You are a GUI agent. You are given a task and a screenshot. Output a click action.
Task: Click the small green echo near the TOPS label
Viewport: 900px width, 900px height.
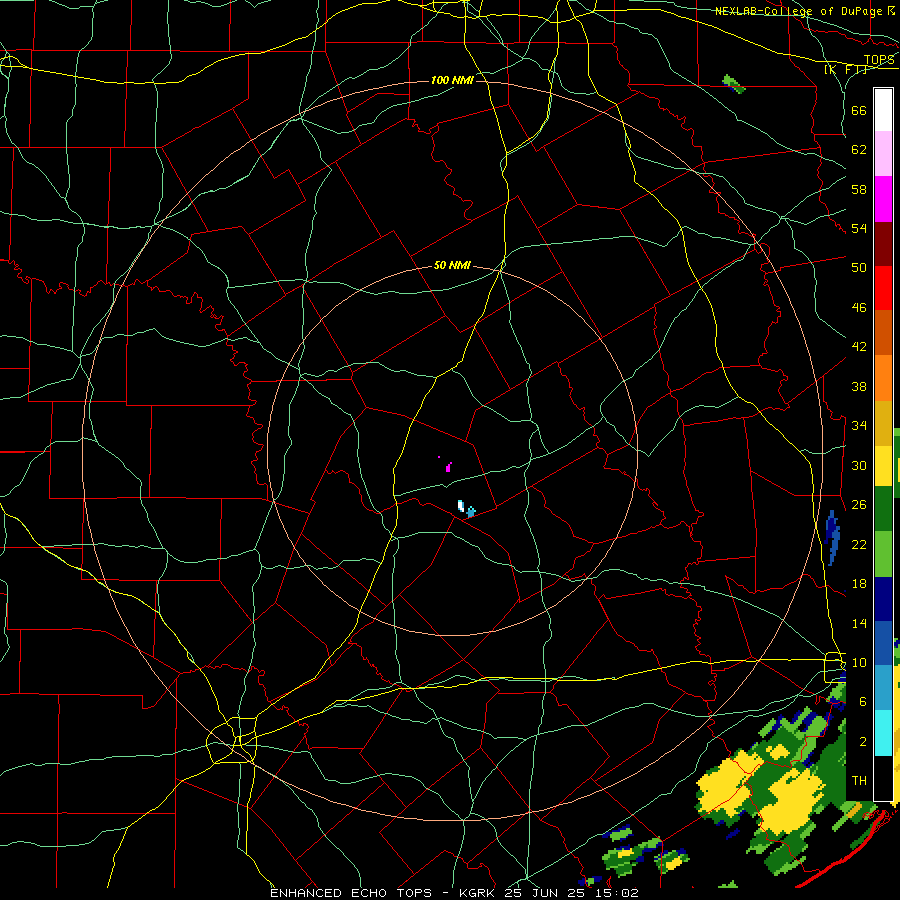pos(734,84)
